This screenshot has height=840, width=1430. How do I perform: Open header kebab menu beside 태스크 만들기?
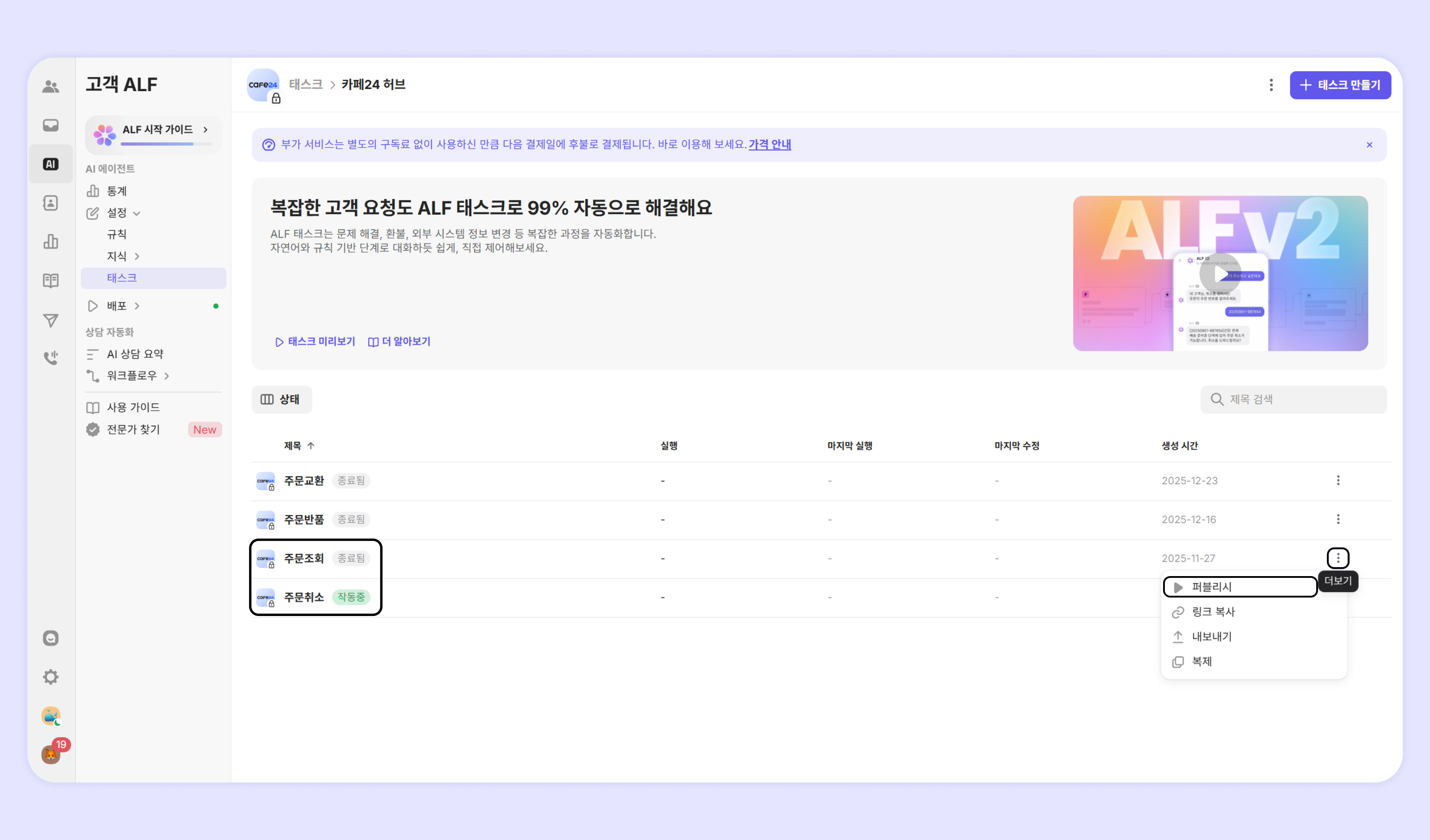coord(1271,85)
